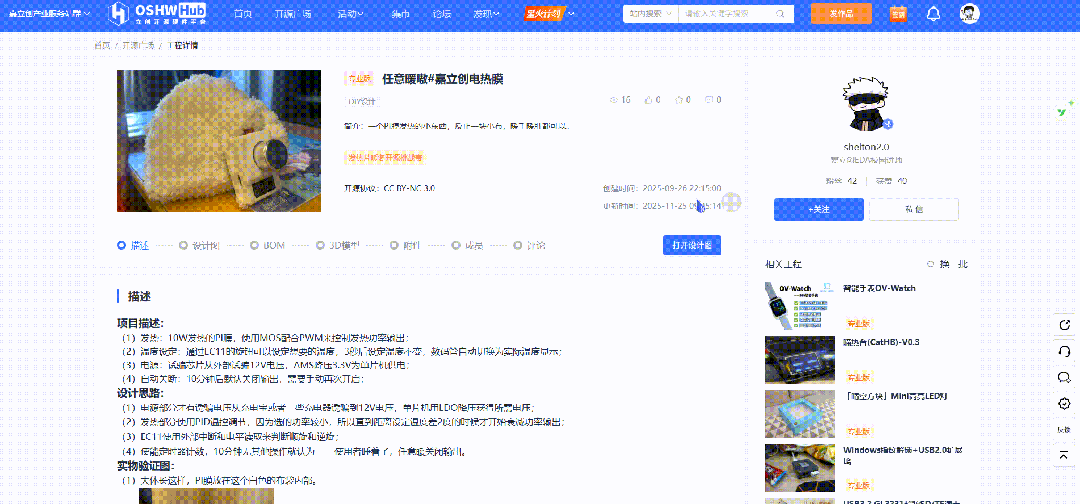Click the star favorite icon
Screen dimensions: 1080x504
coord(678,100)
